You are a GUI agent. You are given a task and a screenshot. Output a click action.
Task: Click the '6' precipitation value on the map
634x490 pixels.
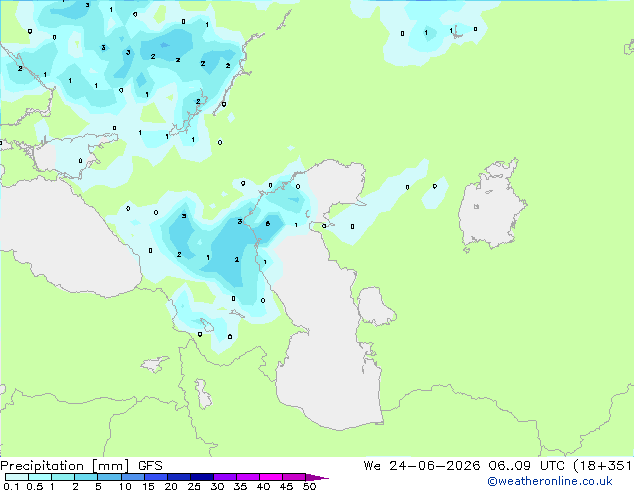tap(268, 224)
